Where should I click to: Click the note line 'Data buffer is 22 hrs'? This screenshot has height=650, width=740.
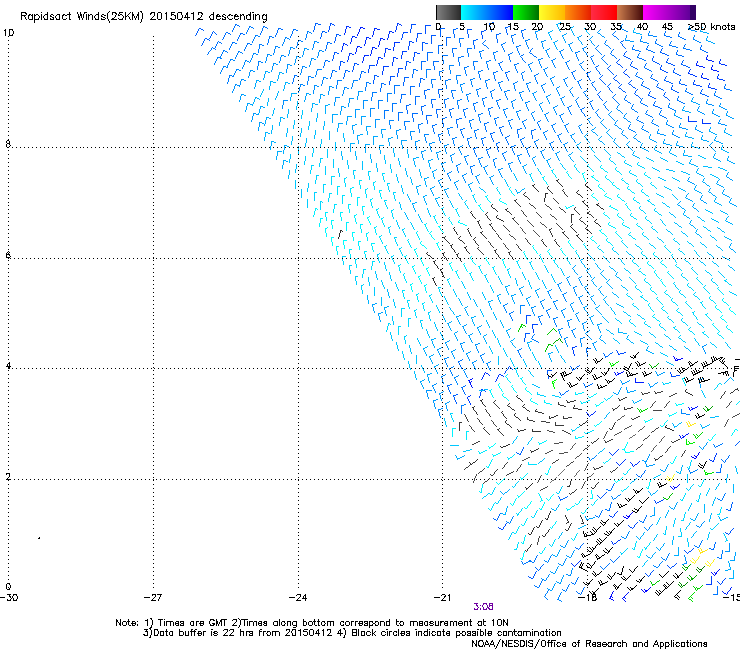352,633
